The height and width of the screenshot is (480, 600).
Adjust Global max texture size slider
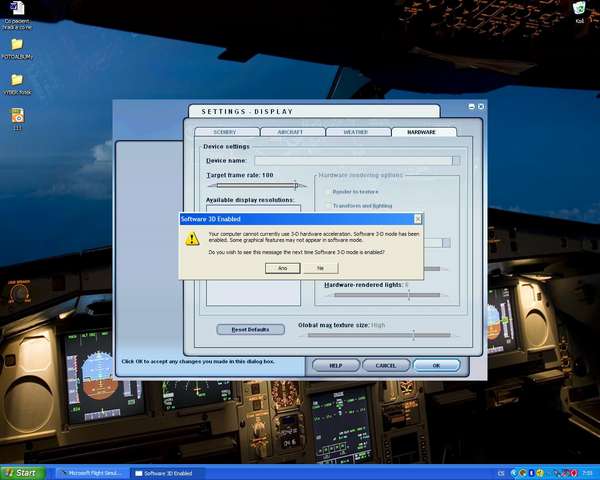[x=379, y=335]
